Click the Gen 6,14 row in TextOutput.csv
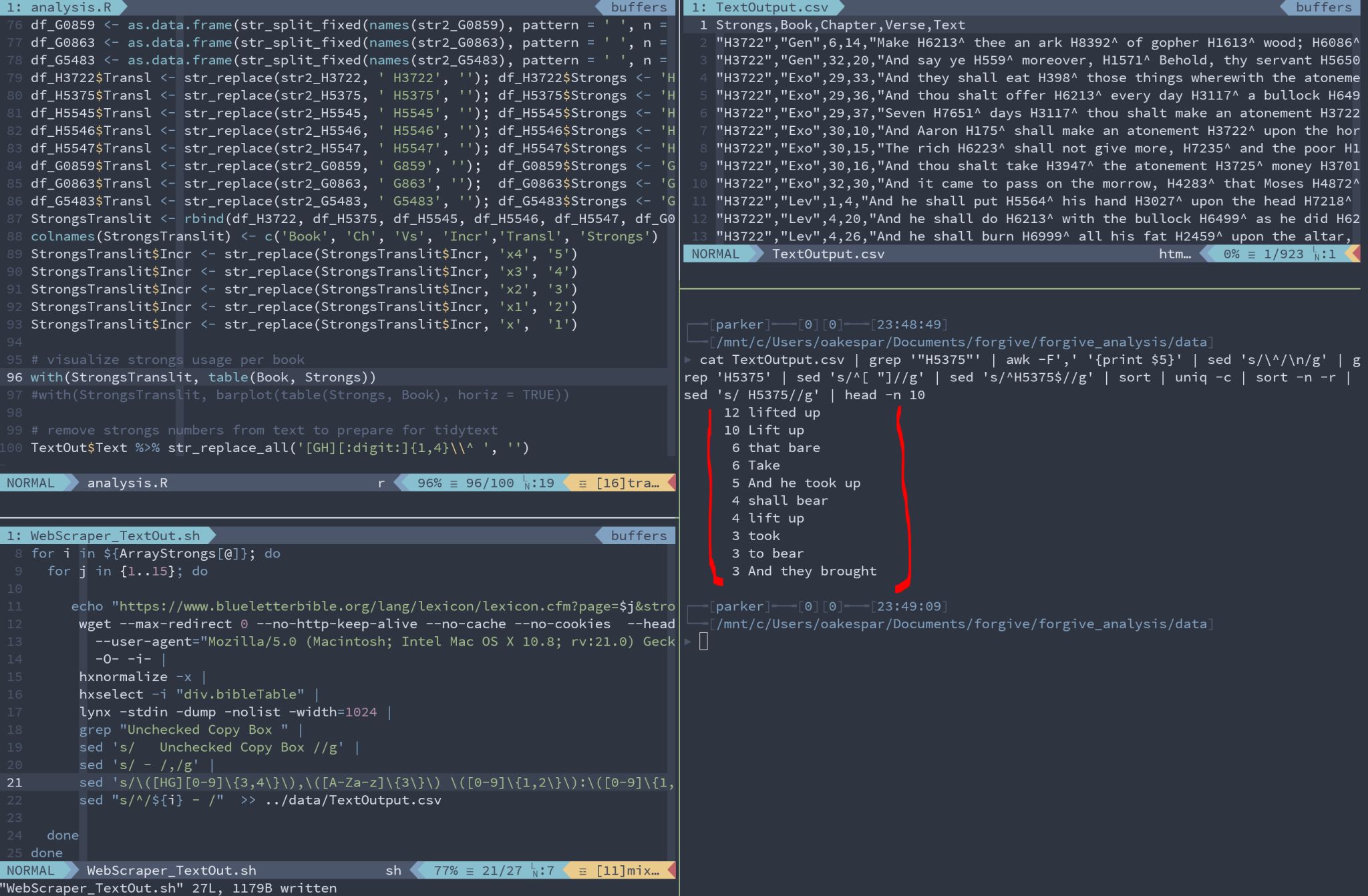Viewport: 1368px width, 896px height. 1037,42
